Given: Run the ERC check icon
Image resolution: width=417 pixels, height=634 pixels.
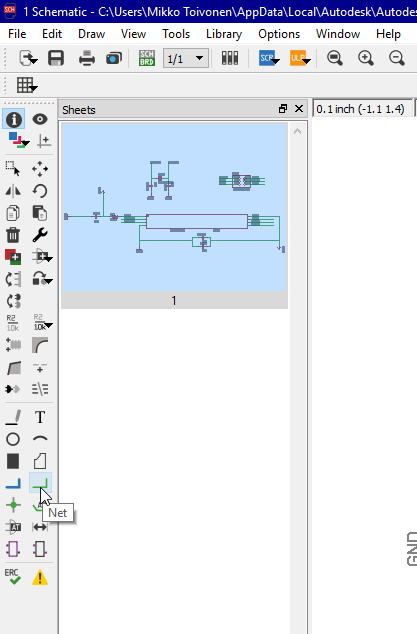Looking at the screenshot, I should tap(13, 577).
